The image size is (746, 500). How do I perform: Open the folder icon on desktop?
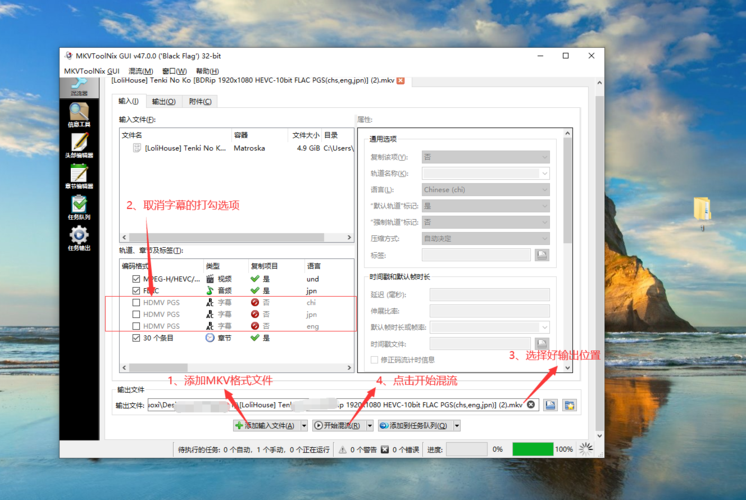click(702, 209)
